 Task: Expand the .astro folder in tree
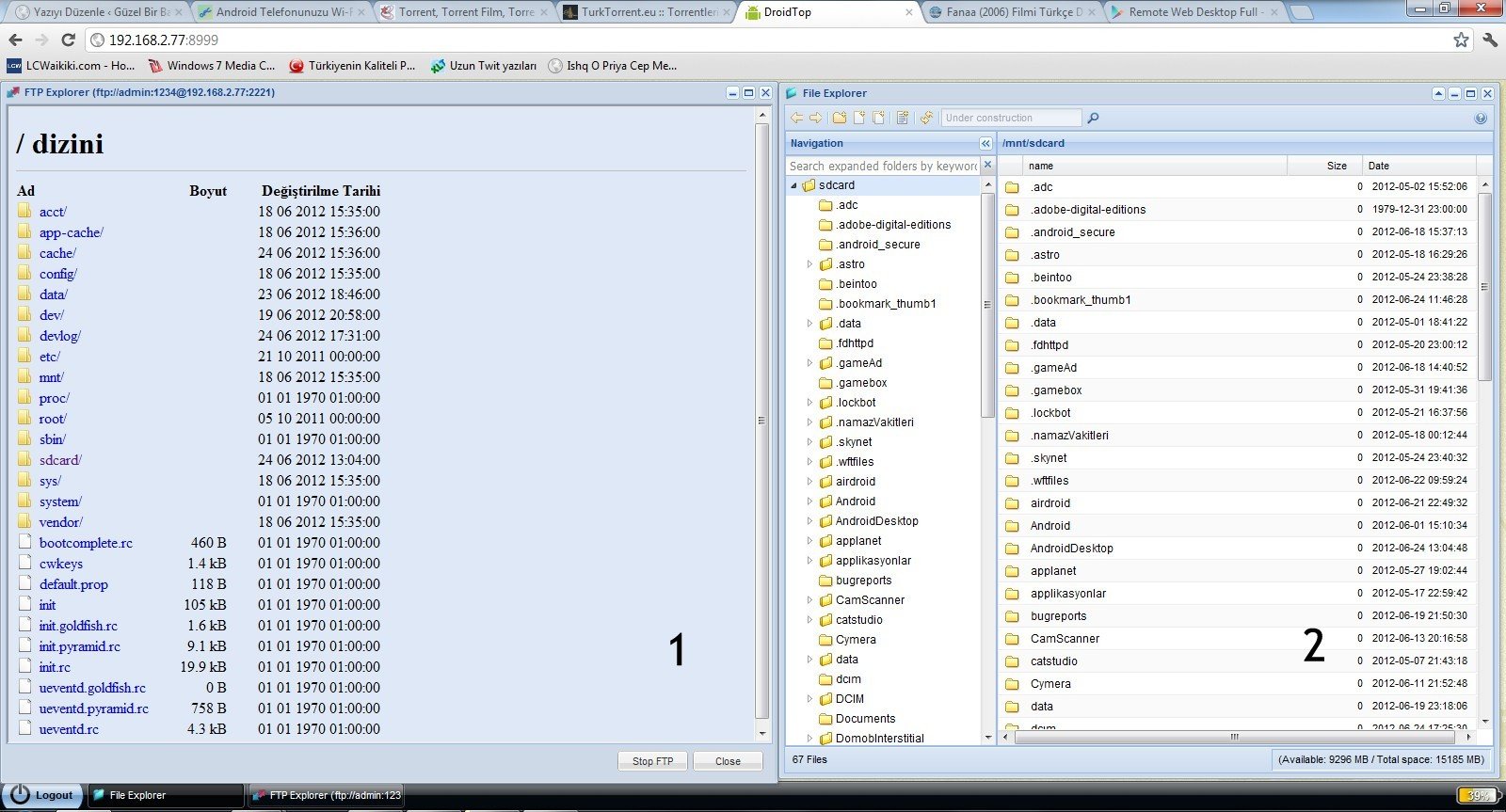[x=809, y=264]
